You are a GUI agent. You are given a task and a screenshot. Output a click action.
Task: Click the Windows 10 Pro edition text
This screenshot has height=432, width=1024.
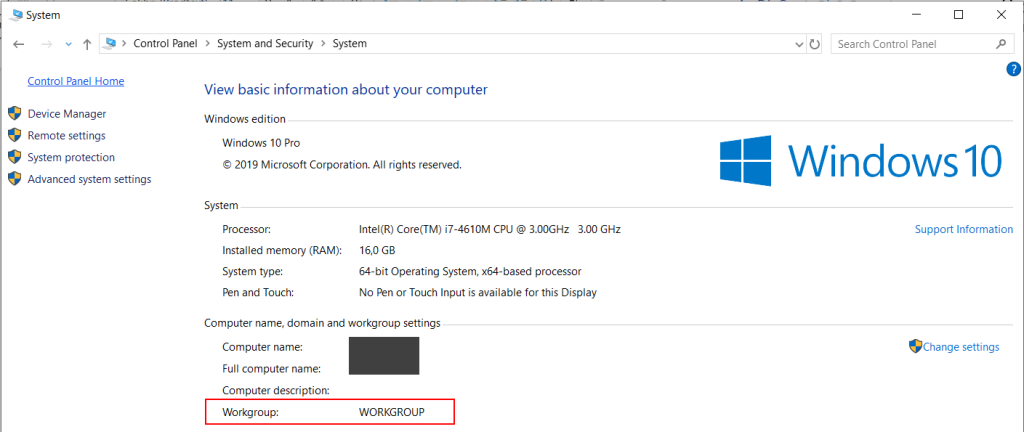(261, 143)
